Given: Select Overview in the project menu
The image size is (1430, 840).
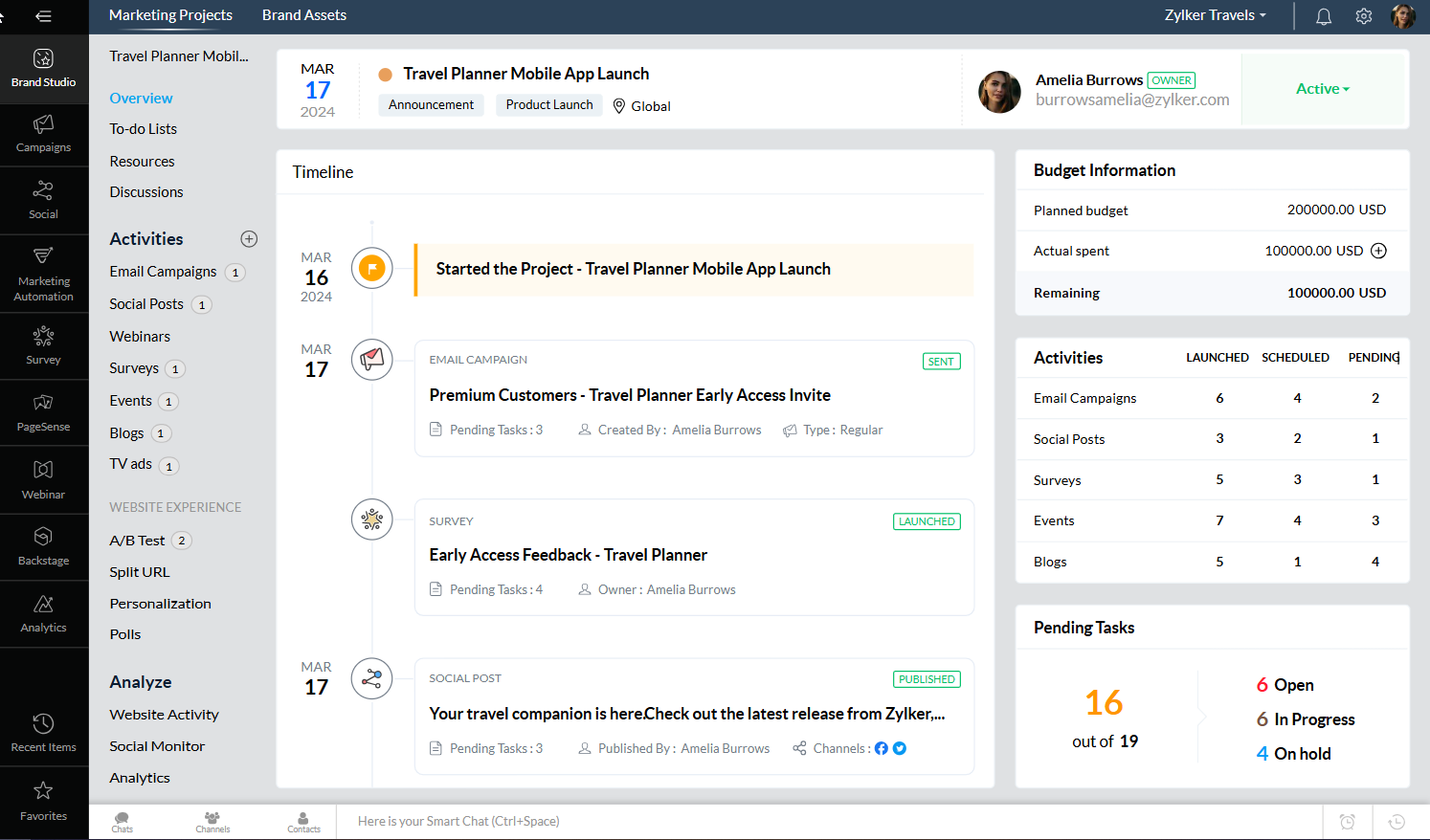Looking at the screenshot, I should [141, 98].
